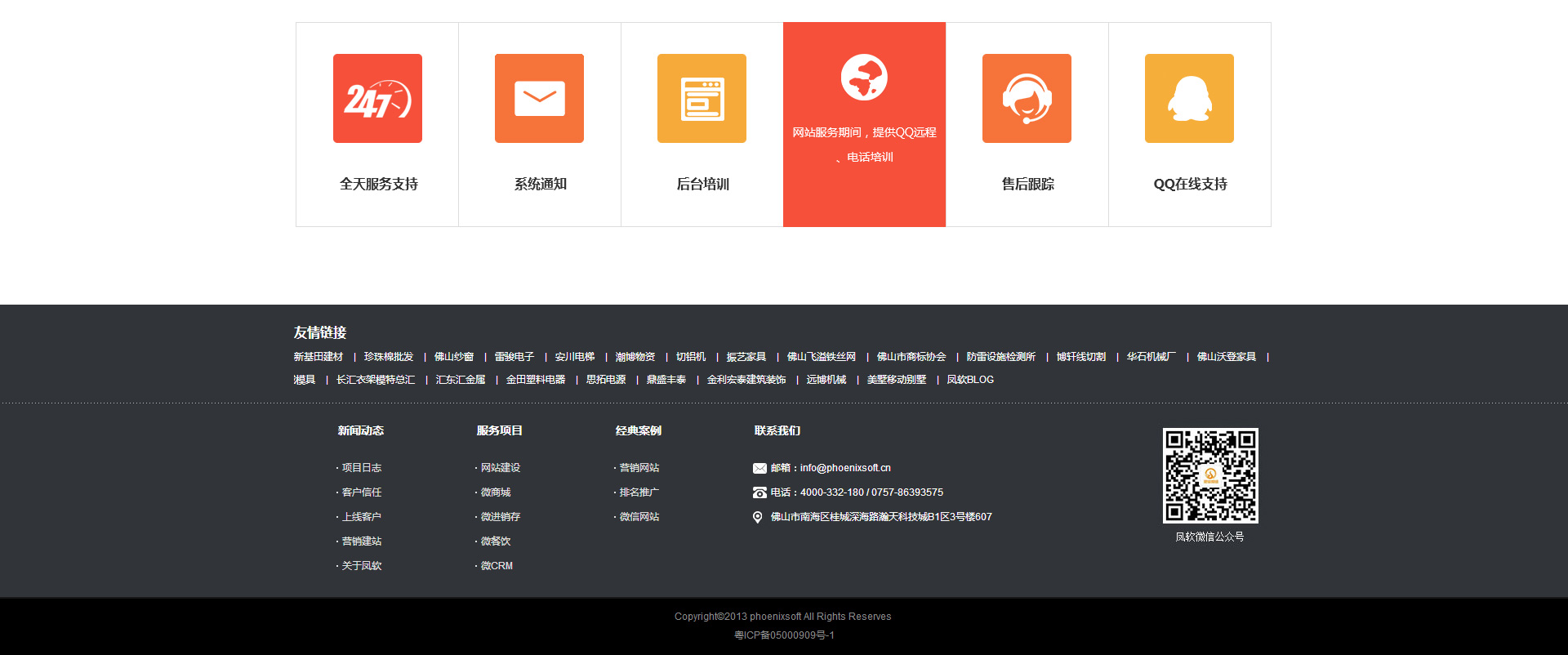Click the globe icon in red tile
This screenshot has width=1568, height=655.
point(864,78)
